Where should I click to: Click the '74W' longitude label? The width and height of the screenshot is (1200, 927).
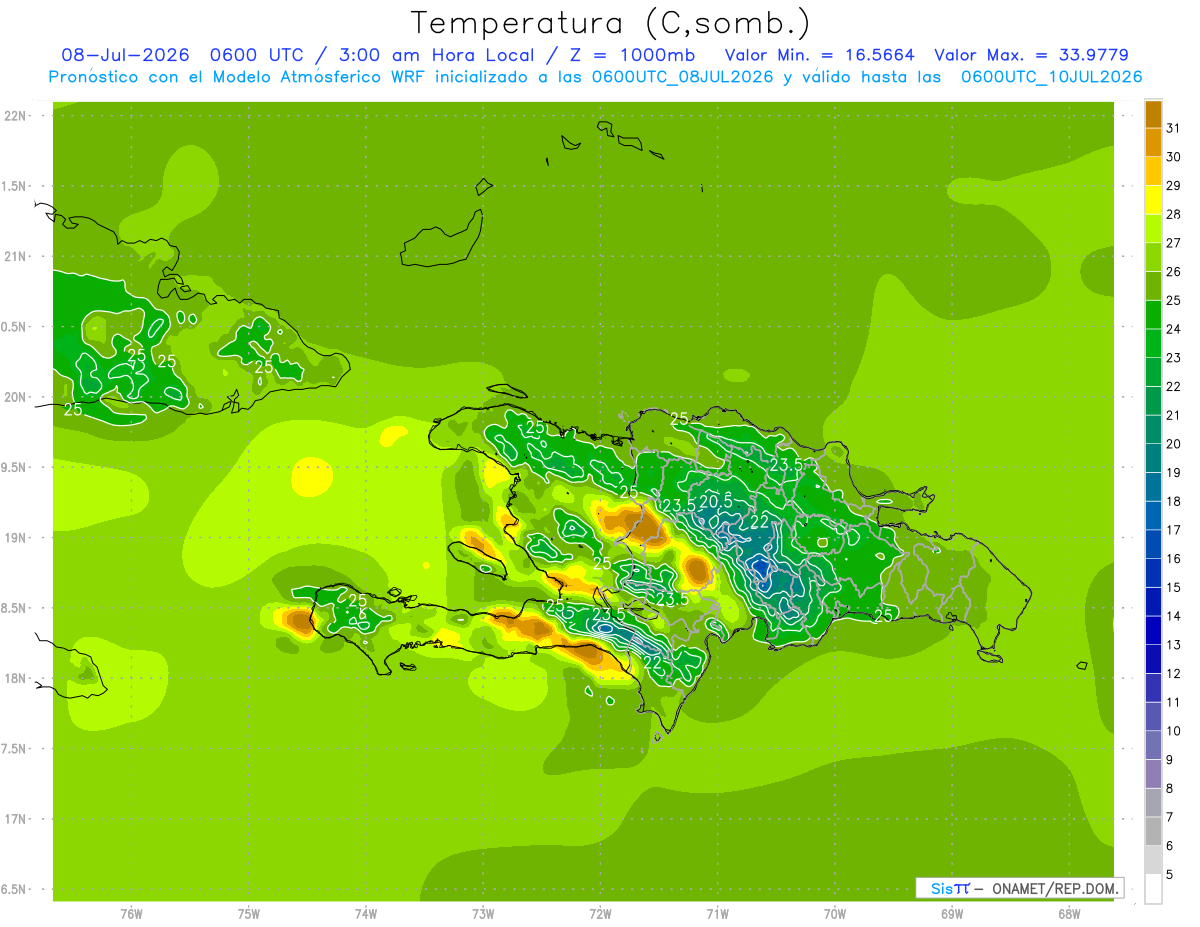click(x=366, y=914)
